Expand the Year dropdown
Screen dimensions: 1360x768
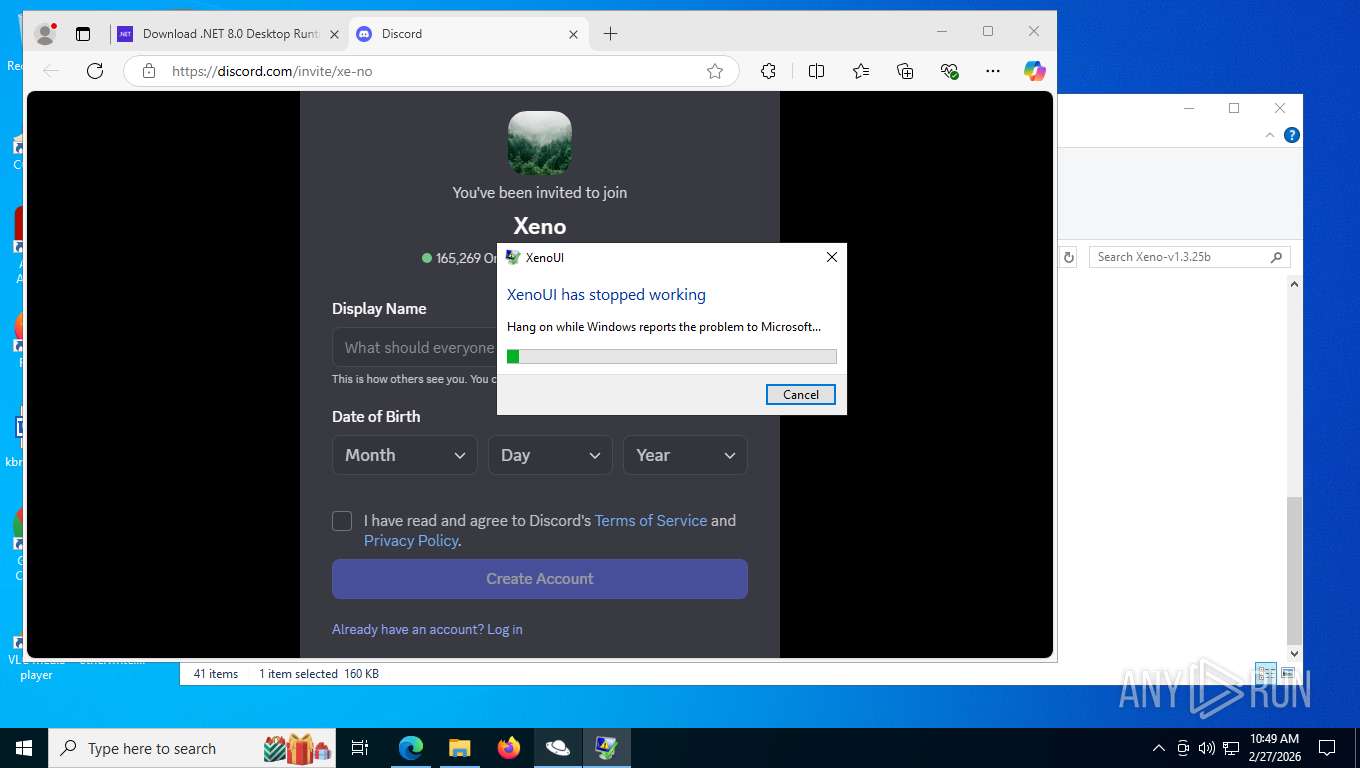tap(685, 455)
